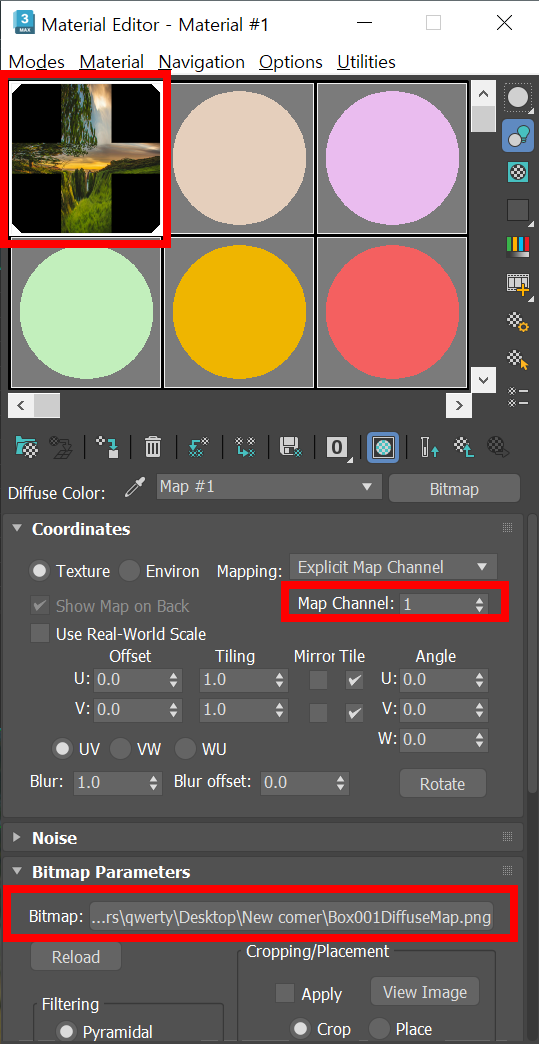Open the Modes menu
Screen dimensions: 539x1044
coord(37,62)
